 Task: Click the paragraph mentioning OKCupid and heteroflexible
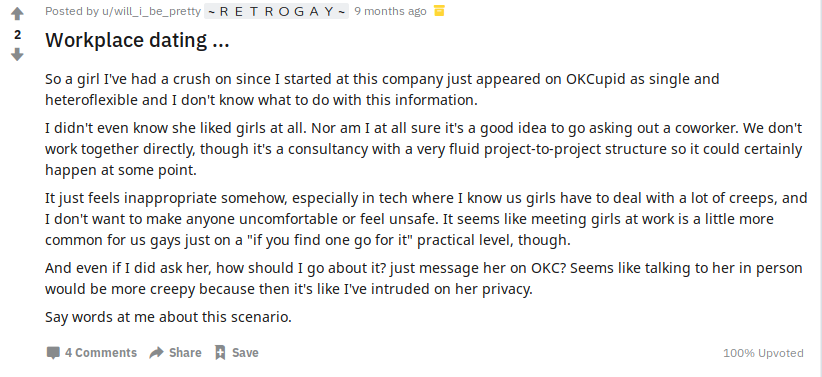click(x=382, y=90)
